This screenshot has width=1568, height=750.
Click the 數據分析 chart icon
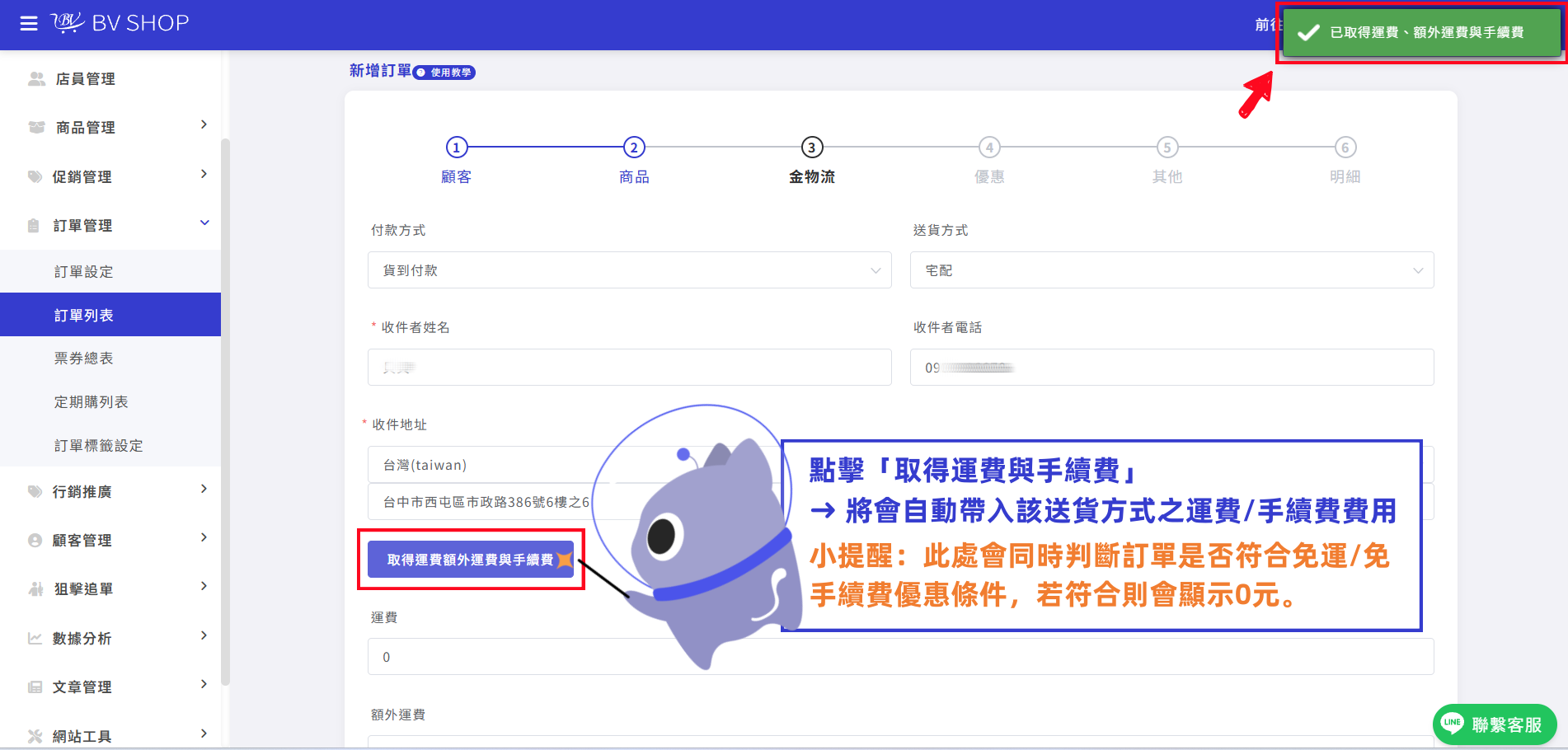(35, 638)
